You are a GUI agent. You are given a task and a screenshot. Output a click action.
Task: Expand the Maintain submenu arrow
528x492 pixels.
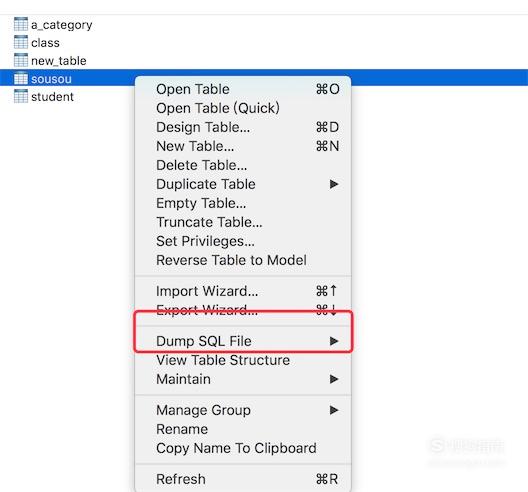[x=334, y=379]
